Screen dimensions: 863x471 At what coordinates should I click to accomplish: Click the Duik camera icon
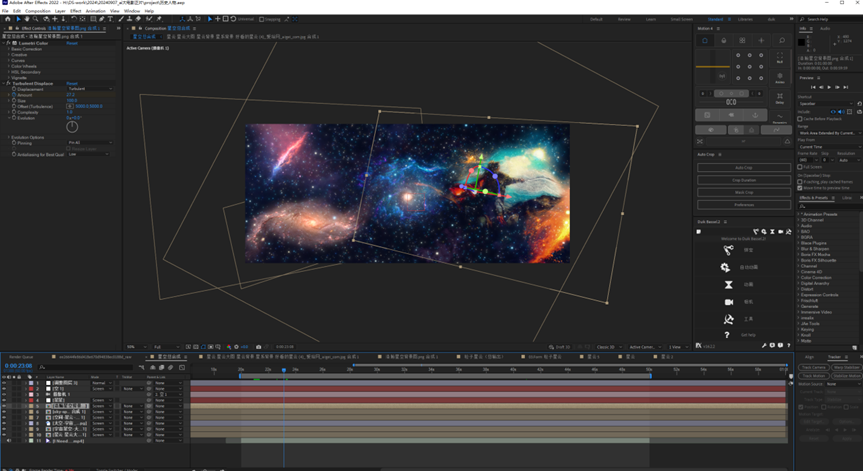pyautogui.click(x=729, y=302)
